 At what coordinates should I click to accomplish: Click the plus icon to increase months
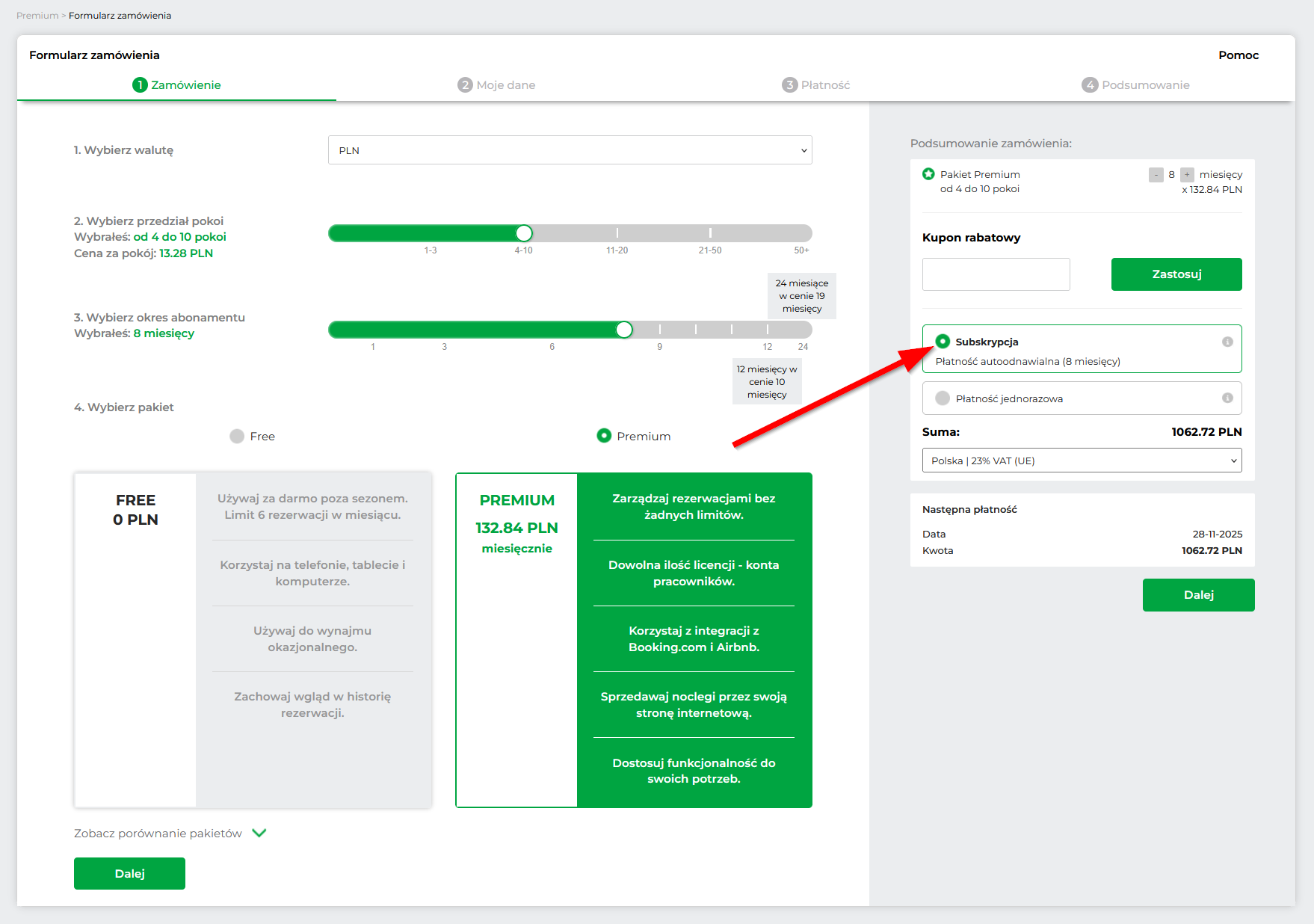click(1187, 175)
